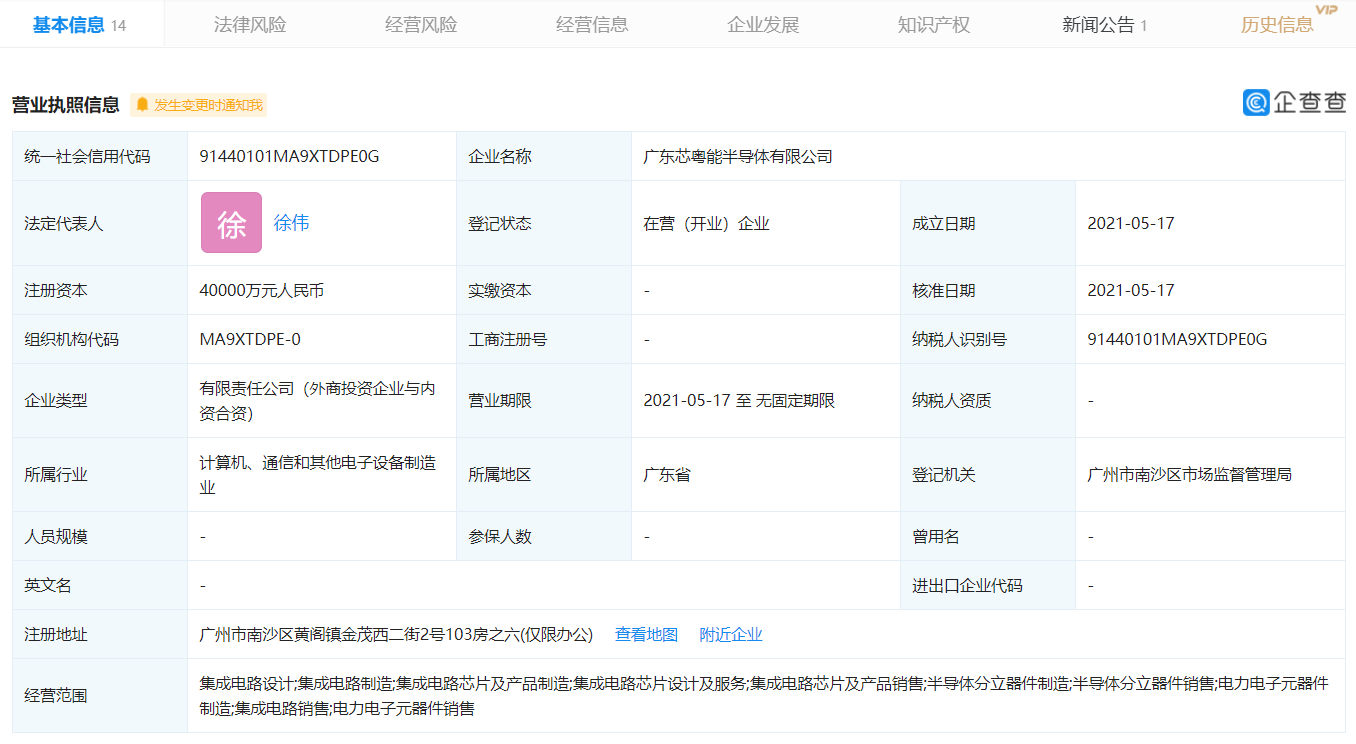The width and height of the screenshot is (1356, 744).
Task: Click the ID value beside 纳税人识别号
Action: click(x=1178, y=340)
